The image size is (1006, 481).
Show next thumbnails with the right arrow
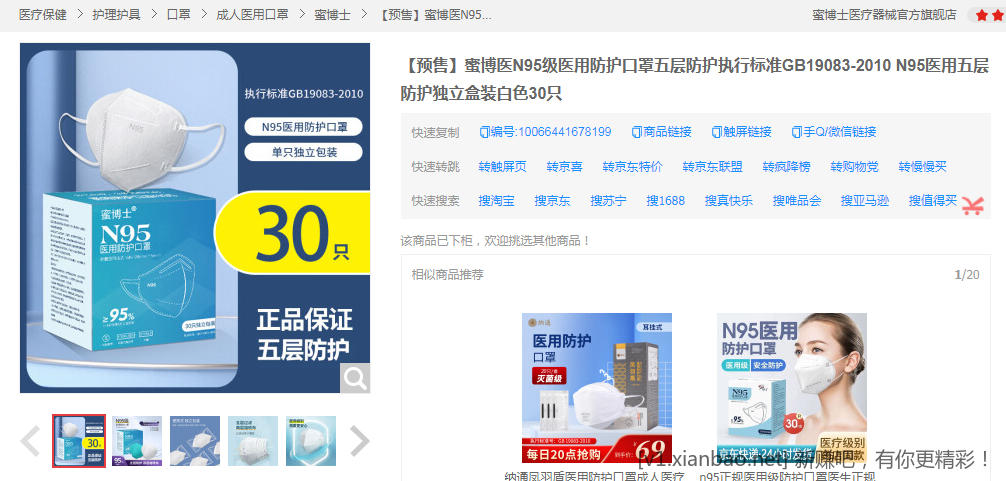point(359,441)
